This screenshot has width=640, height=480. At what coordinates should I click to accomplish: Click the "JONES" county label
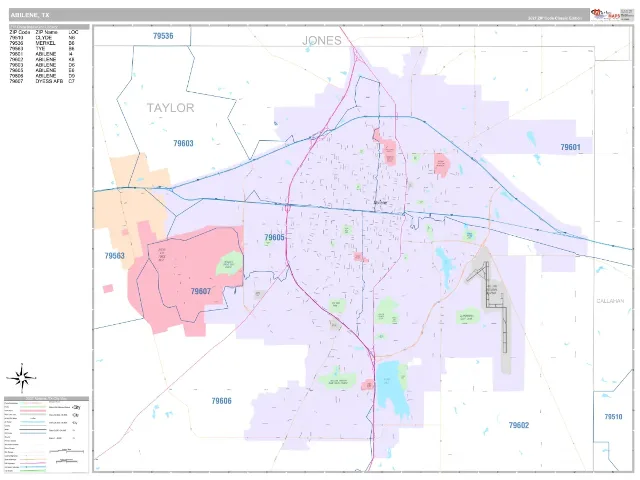click(322, 40)
